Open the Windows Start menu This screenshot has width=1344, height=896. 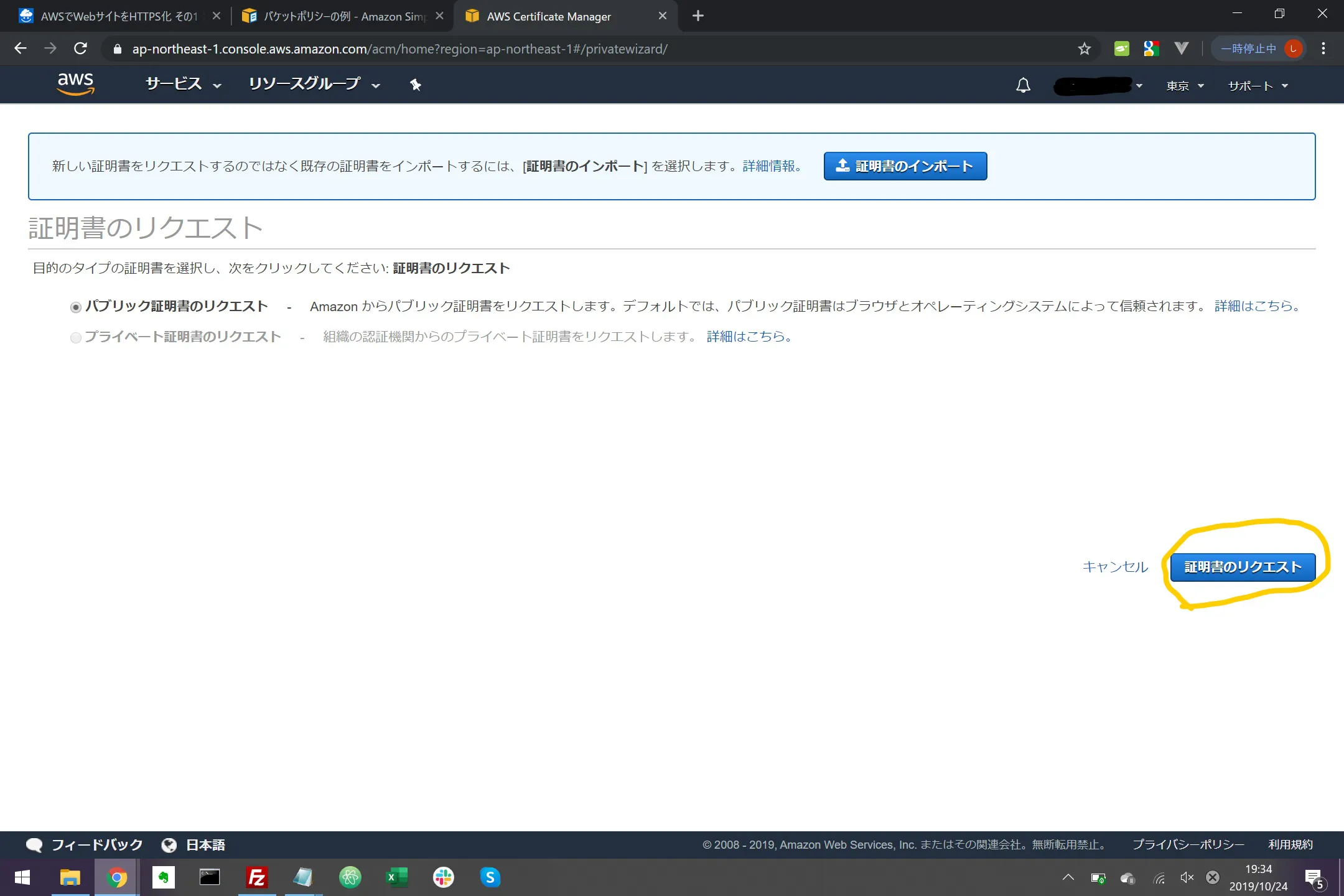pyautogui.click(x=22, y=877)
